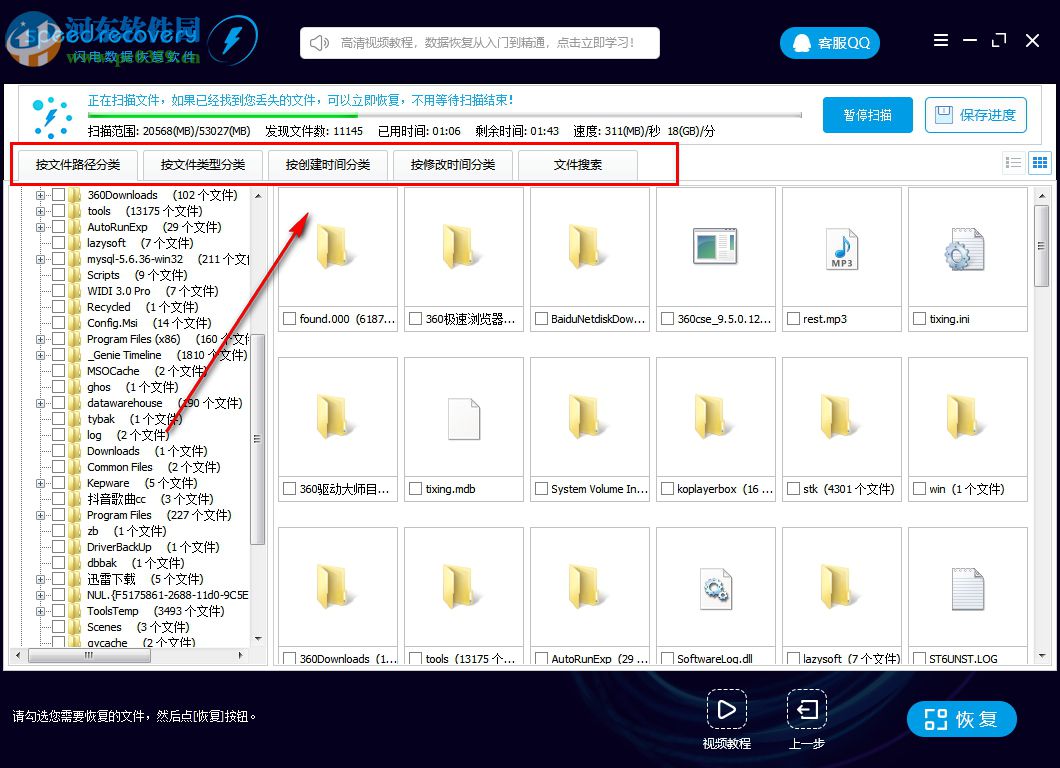
Task: Switch to the 按文件类型分类 tab
Action: [203, 165]
